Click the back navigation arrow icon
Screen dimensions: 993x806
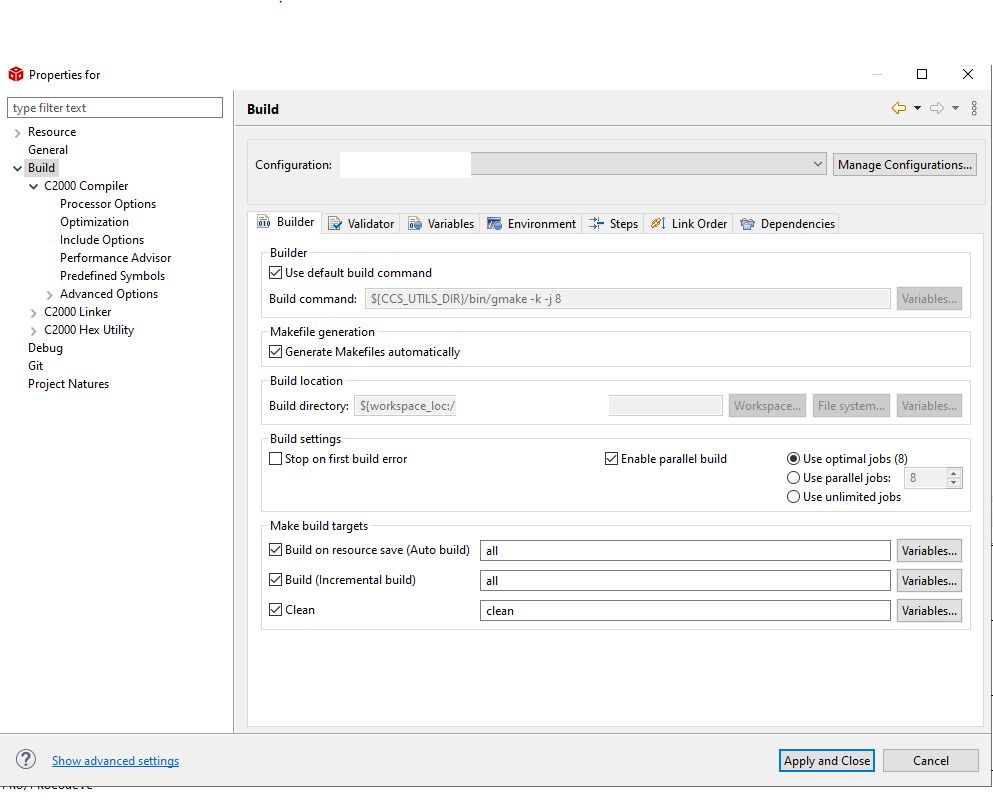click(899, 108)
